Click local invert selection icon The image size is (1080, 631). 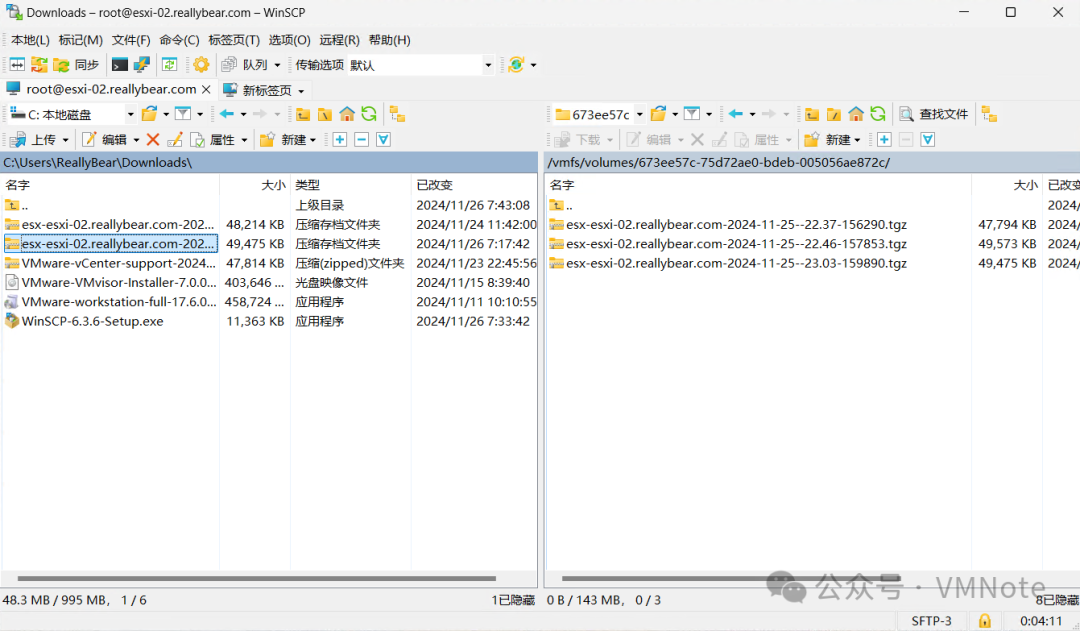coord(384,140)
